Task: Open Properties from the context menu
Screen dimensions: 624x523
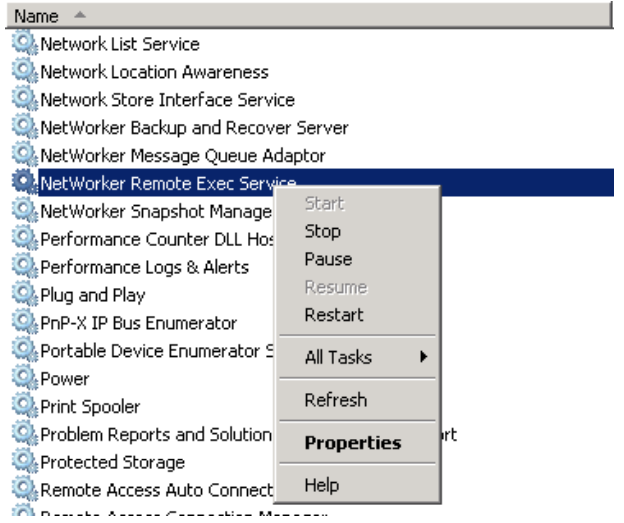Action: [357, 443]
